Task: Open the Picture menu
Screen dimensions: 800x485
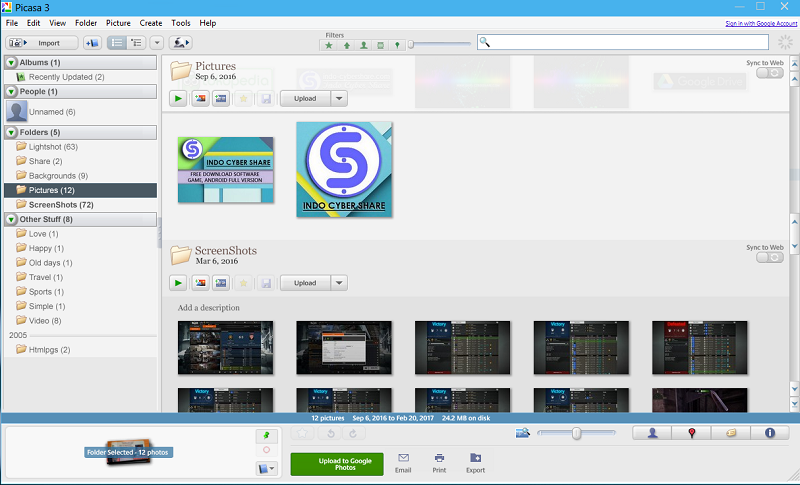Action: [x=118, y=23]
